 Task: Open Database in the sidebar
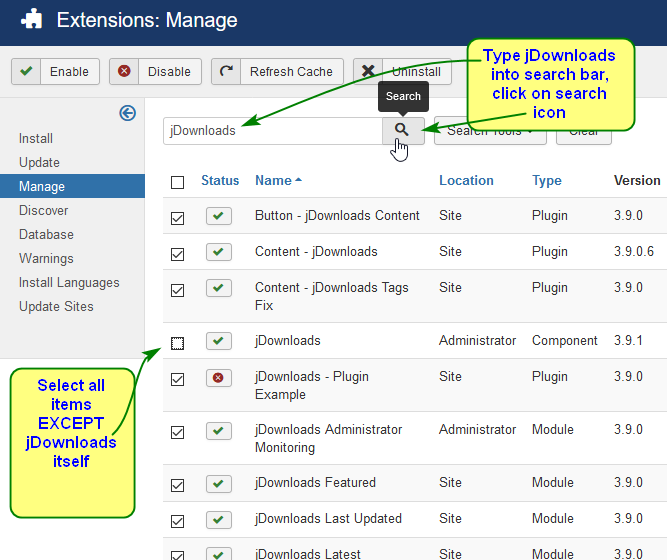tap(46, 234)
